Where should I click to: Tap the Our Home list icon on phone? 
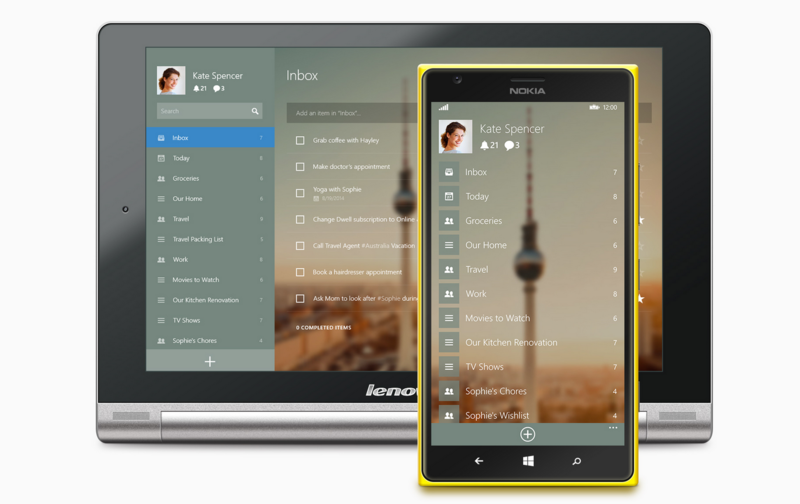point(449,245)
